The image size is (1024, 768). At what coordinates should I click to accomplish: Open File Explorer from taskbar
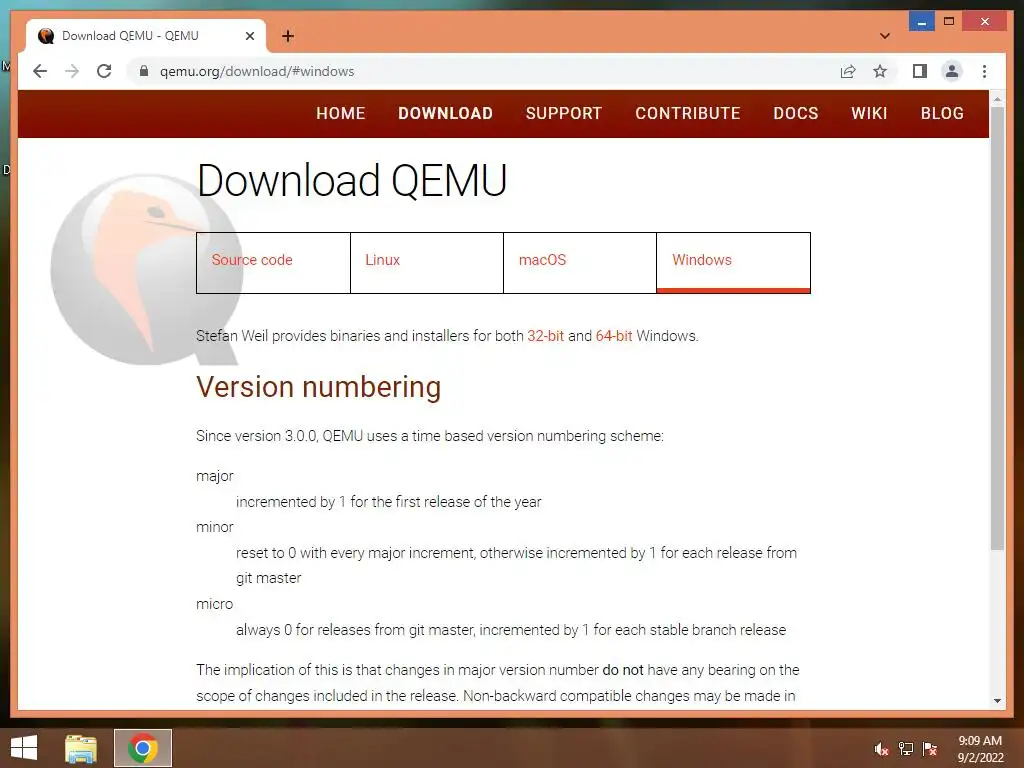tap(81, 748)
